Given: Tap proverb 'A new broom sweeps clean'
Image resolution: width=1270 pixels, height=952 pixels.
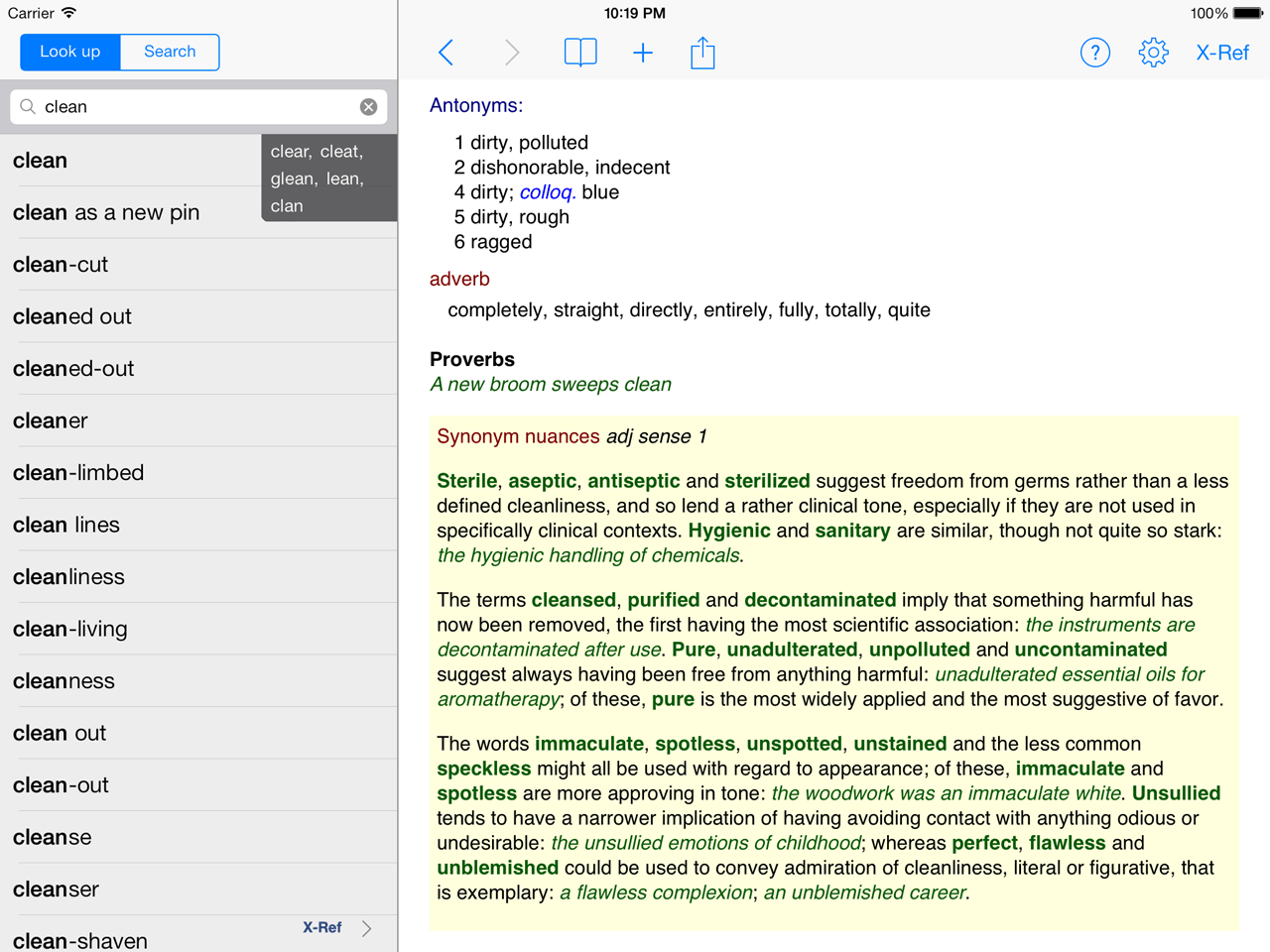Looking at the screenshot, I should click(551, 385).
